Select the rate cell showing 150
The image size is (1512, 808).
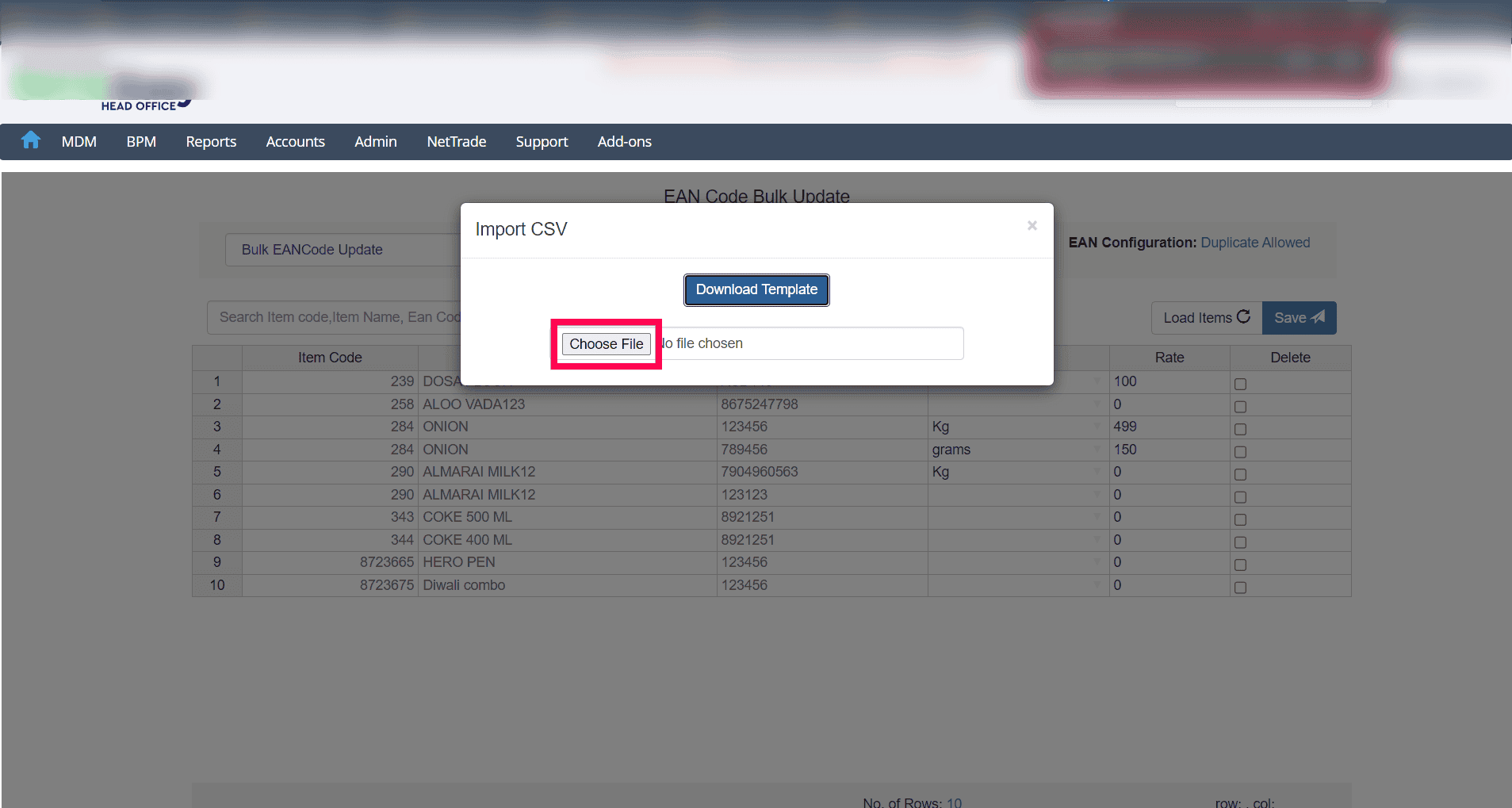(x=1169, y=450)
